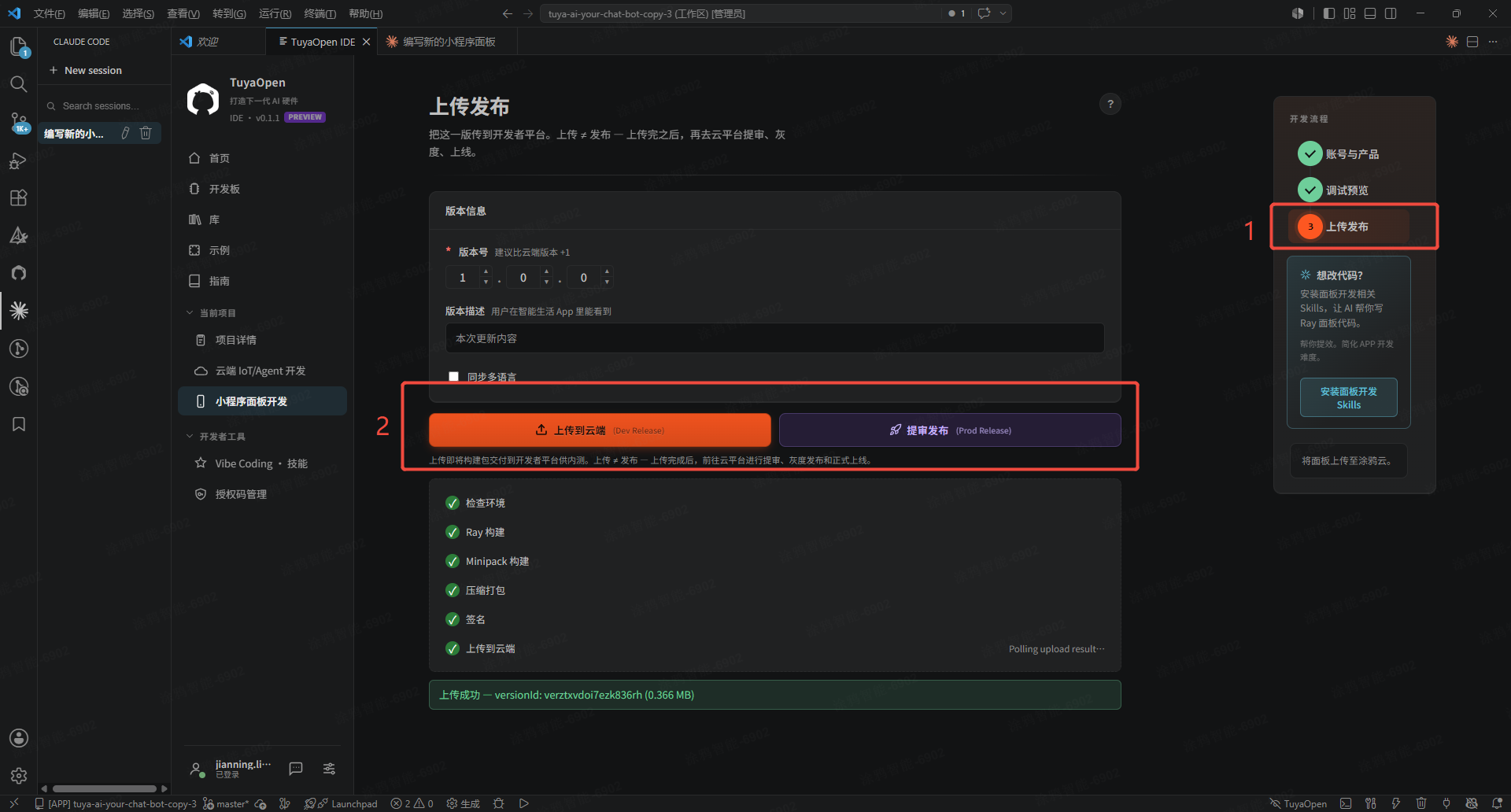Click the 版本描述 input field

click(774, 338)
